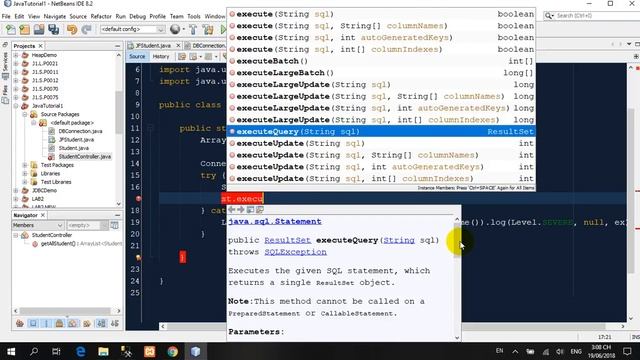Click the lightbulb hint icon in gutter
640x360 pixels.
[x=139, y=258]
